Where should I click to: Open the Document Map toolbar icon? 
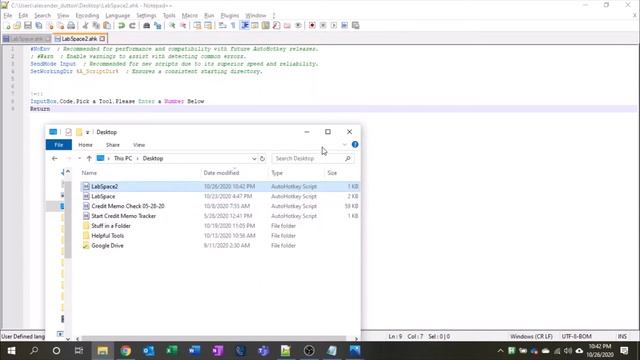pos(265,26)
